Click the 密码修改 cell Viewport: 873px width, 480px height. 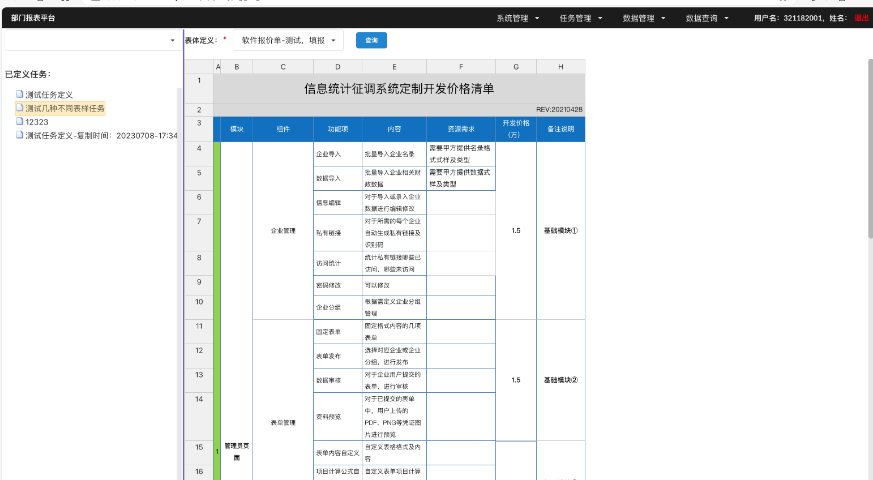[338, 285]
